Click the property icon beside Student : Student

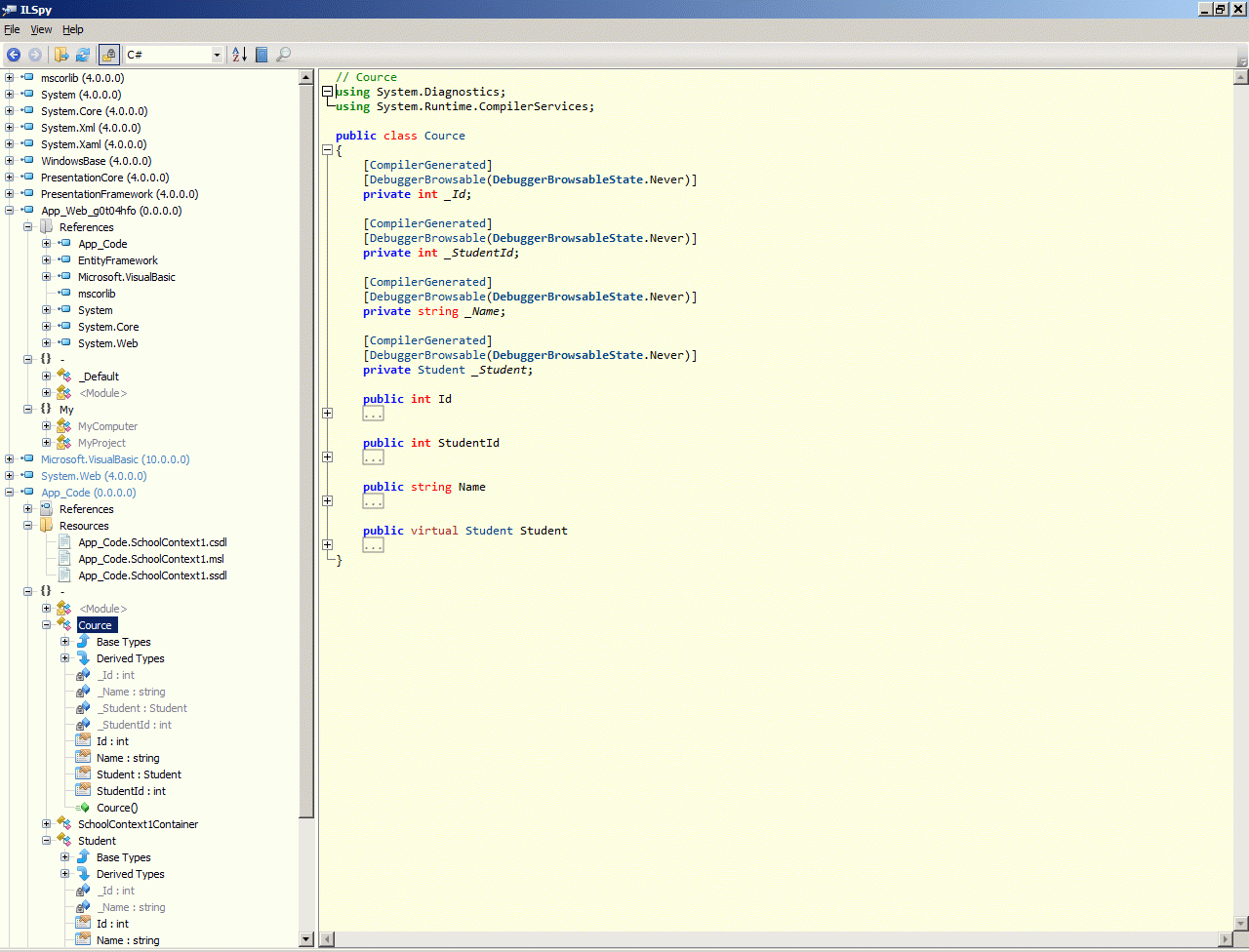click(x=83, y=774)
